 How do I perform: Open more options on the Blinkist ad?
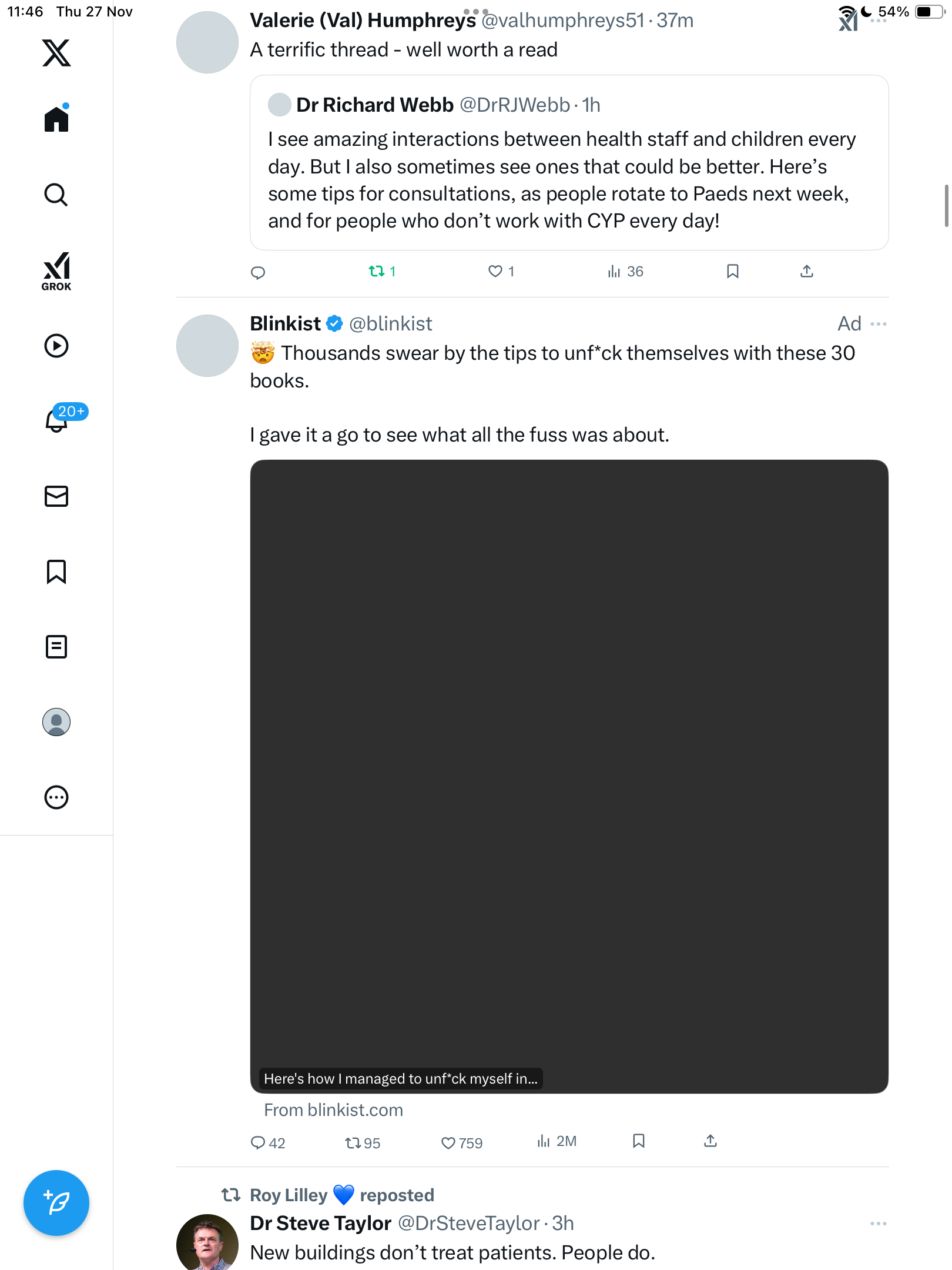point(879,324)
